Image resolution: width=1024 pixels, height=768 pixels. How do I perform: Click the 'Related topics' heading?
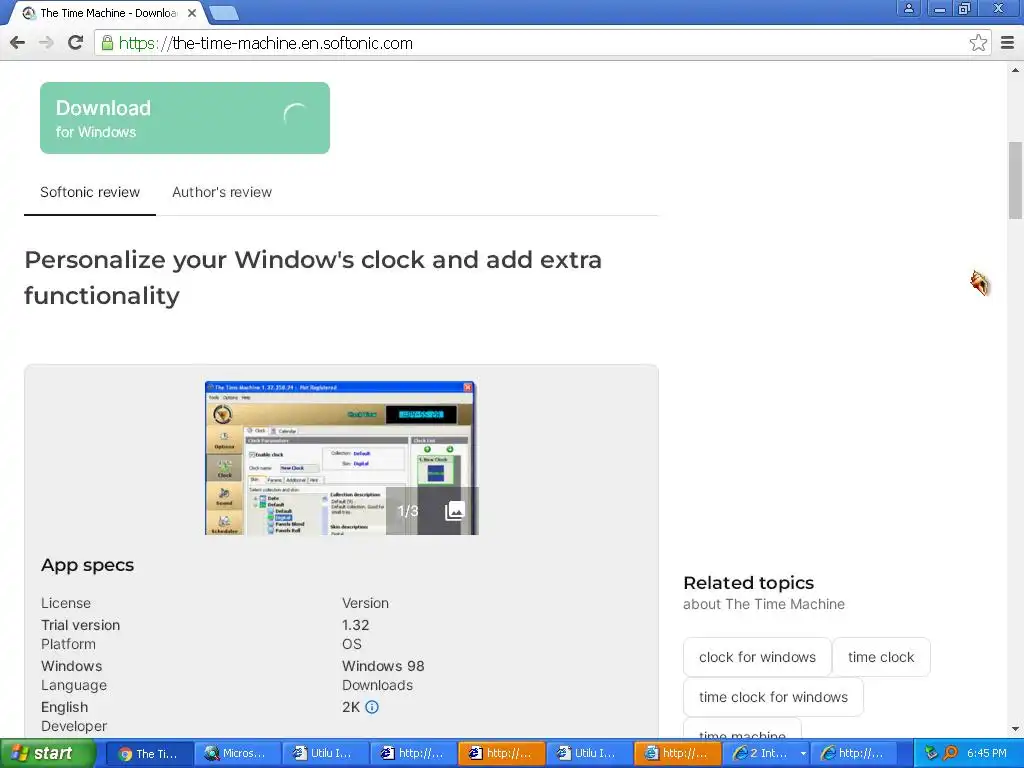click(748, 583)
